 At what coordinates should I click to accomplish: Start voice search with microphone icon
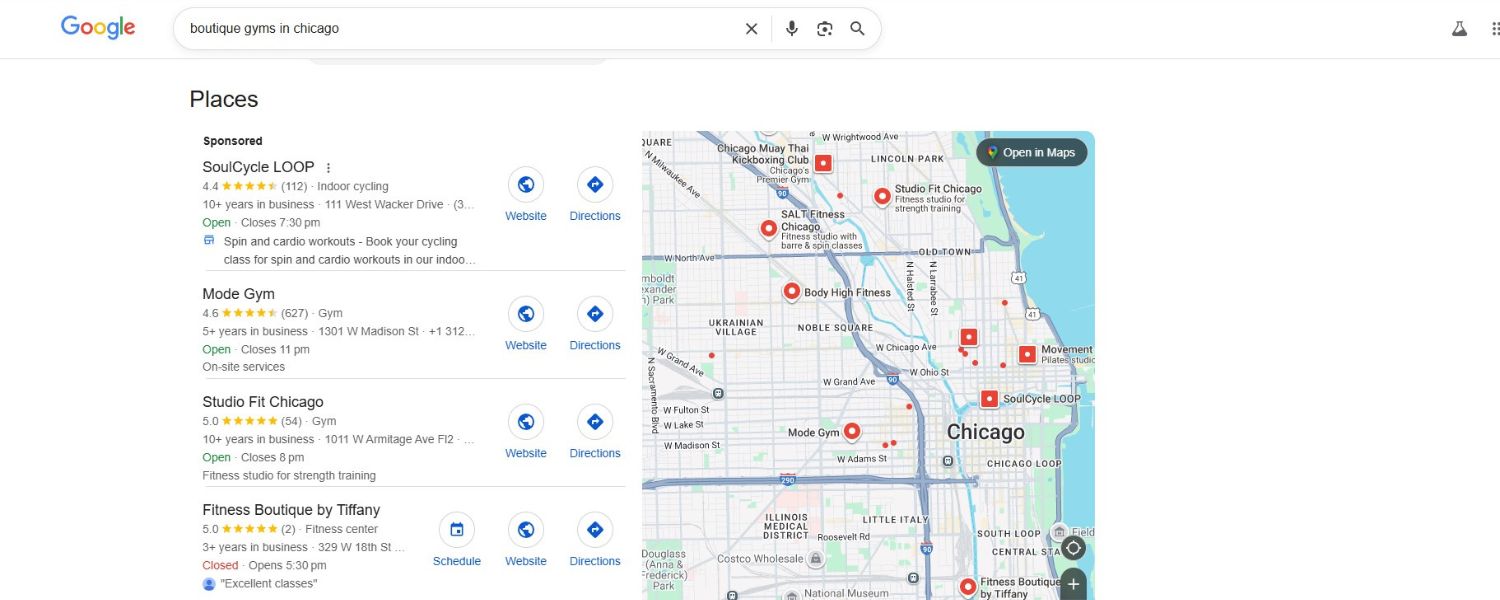792,29
